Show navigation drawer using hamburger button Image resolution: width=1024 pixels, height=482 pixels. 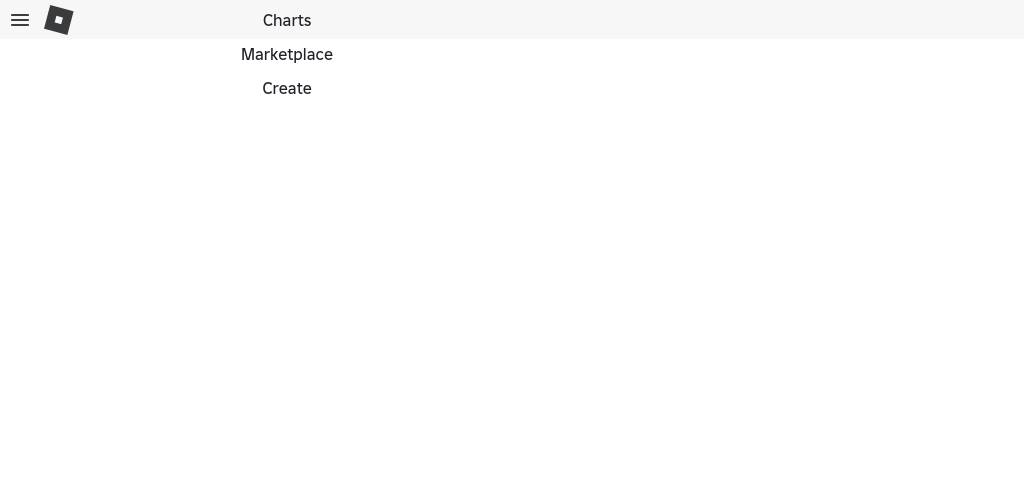tap(20, 20)
